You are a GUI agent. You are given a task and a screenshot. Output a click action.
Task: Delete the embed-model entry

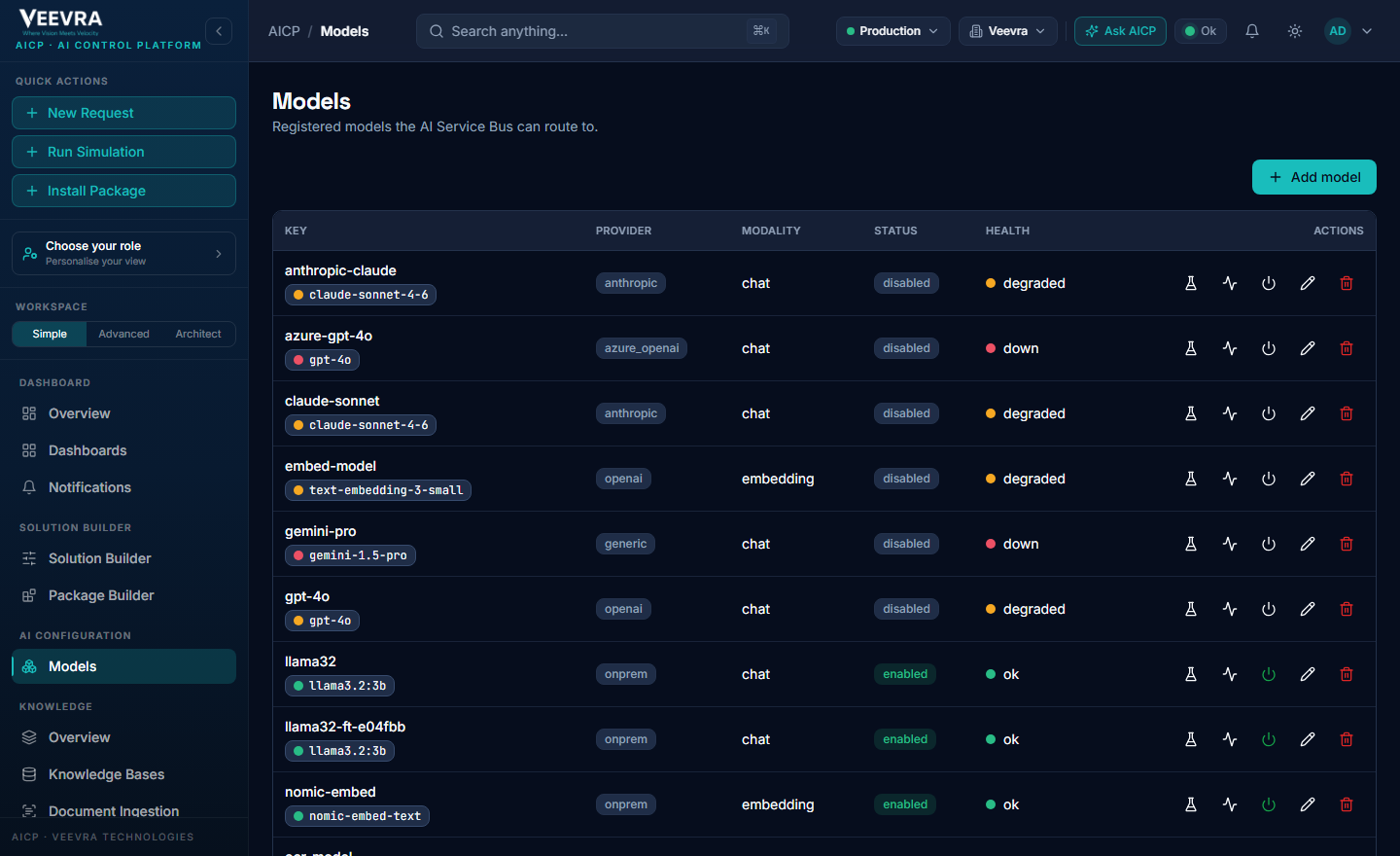(1347, 479)
